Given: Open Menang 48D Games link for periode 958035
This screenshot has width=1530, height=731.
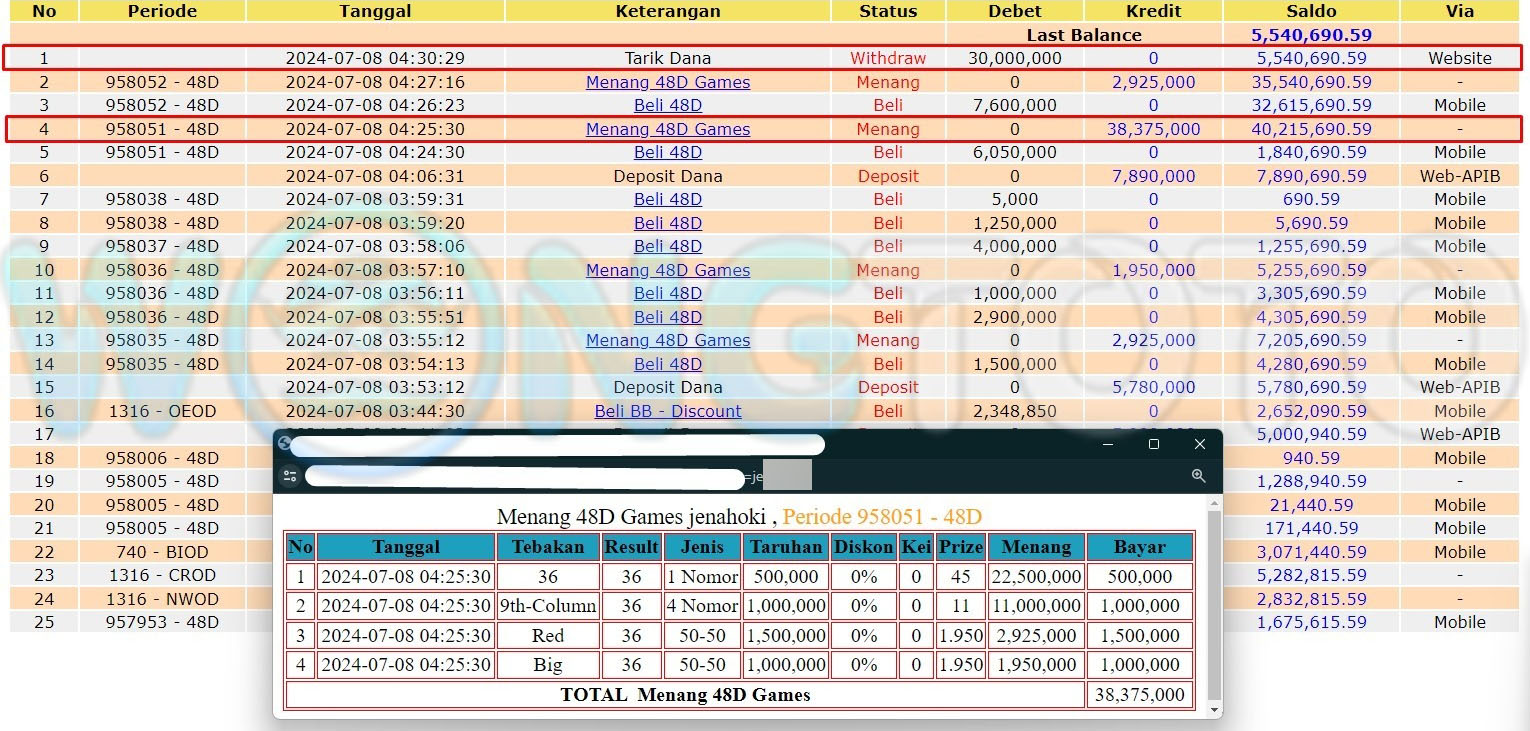Looking at the screenshot, I should click(x=668, y=340).
